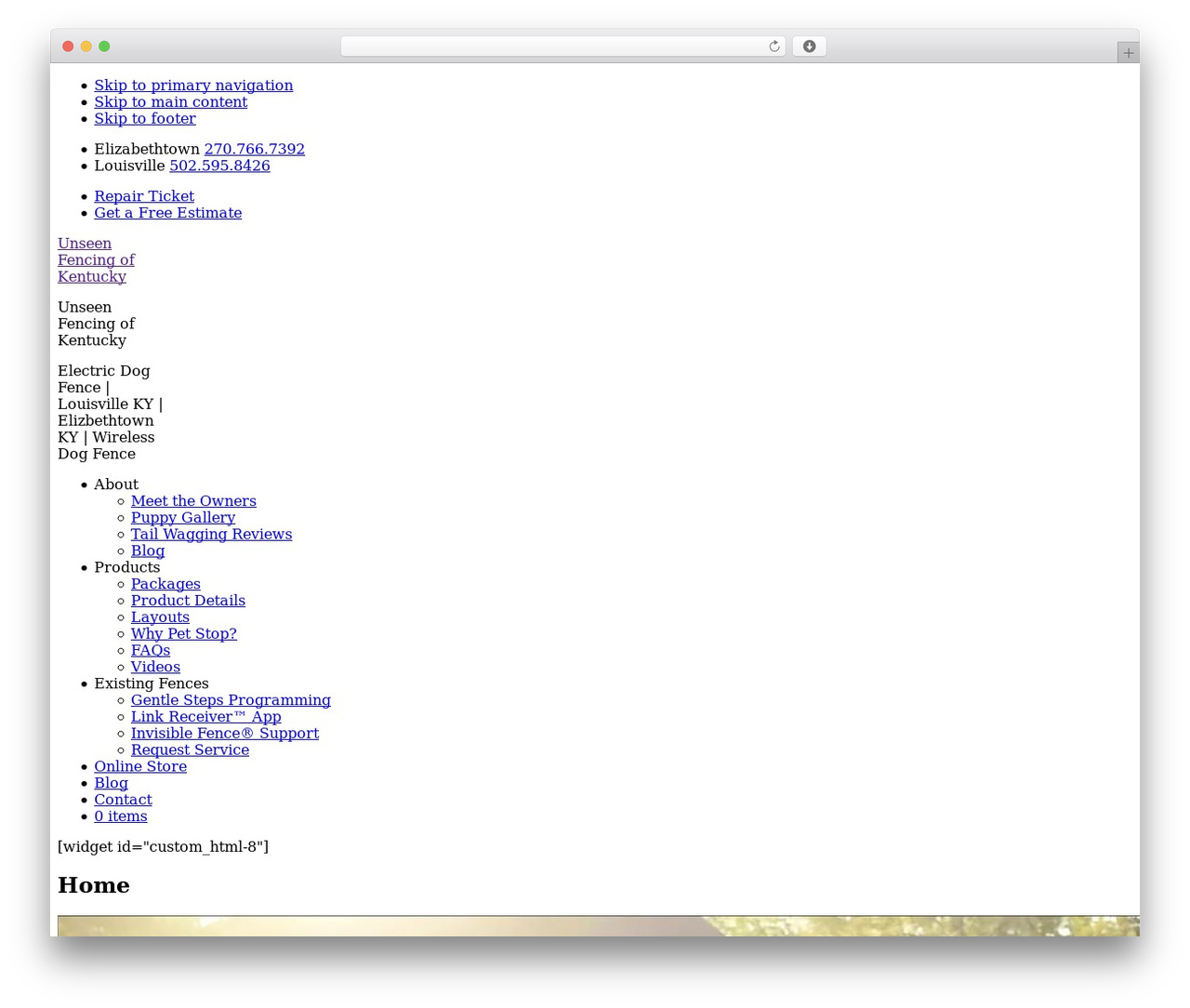Open the Layouts link
Viewport: 1190px width, 1008px height.
click(160, 618)
